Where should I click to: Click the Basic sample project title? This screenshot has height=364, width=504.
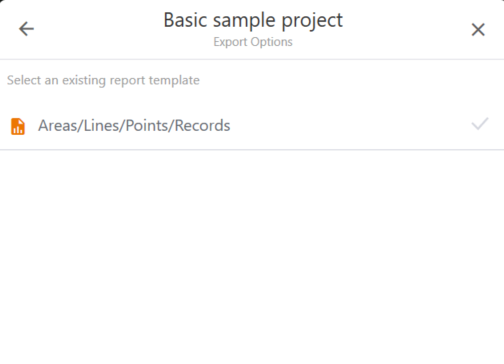253,20
